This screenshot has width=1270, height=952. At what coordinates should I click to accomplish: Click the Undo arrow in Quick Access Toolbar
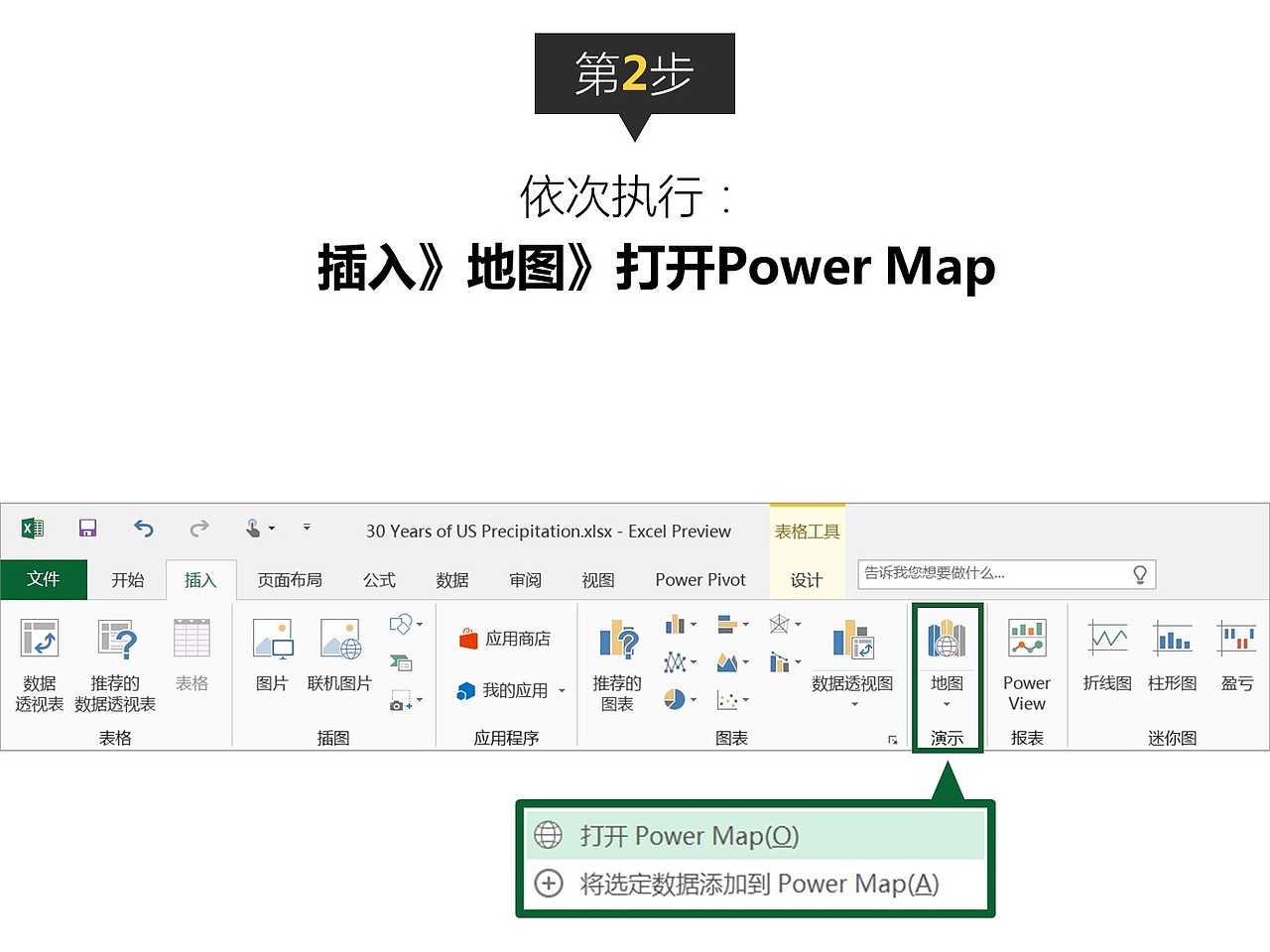pyautogui.click(x=143, y=528)
